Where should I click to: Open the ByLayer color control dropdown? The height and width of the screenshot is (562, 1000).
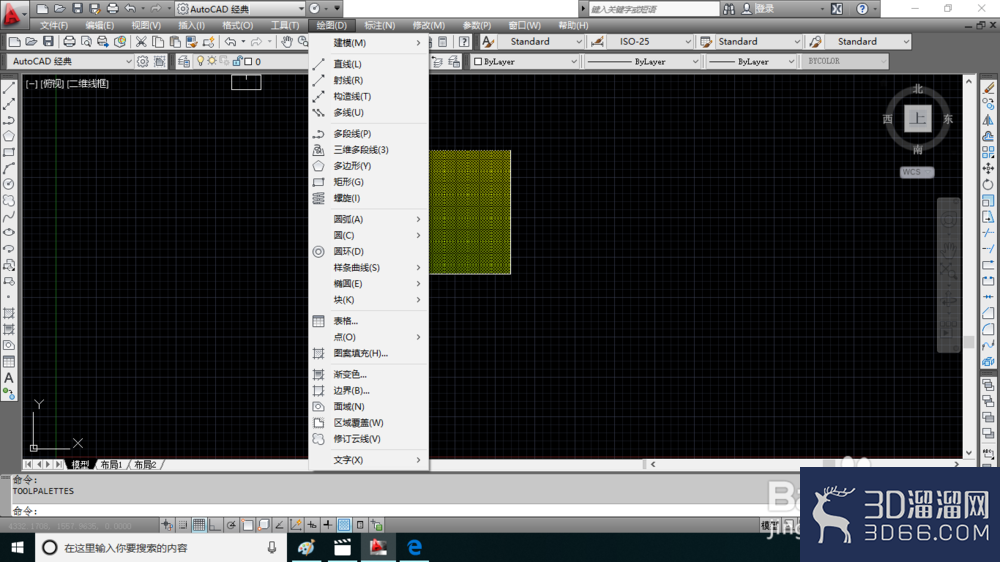click(x=525, y=61)
